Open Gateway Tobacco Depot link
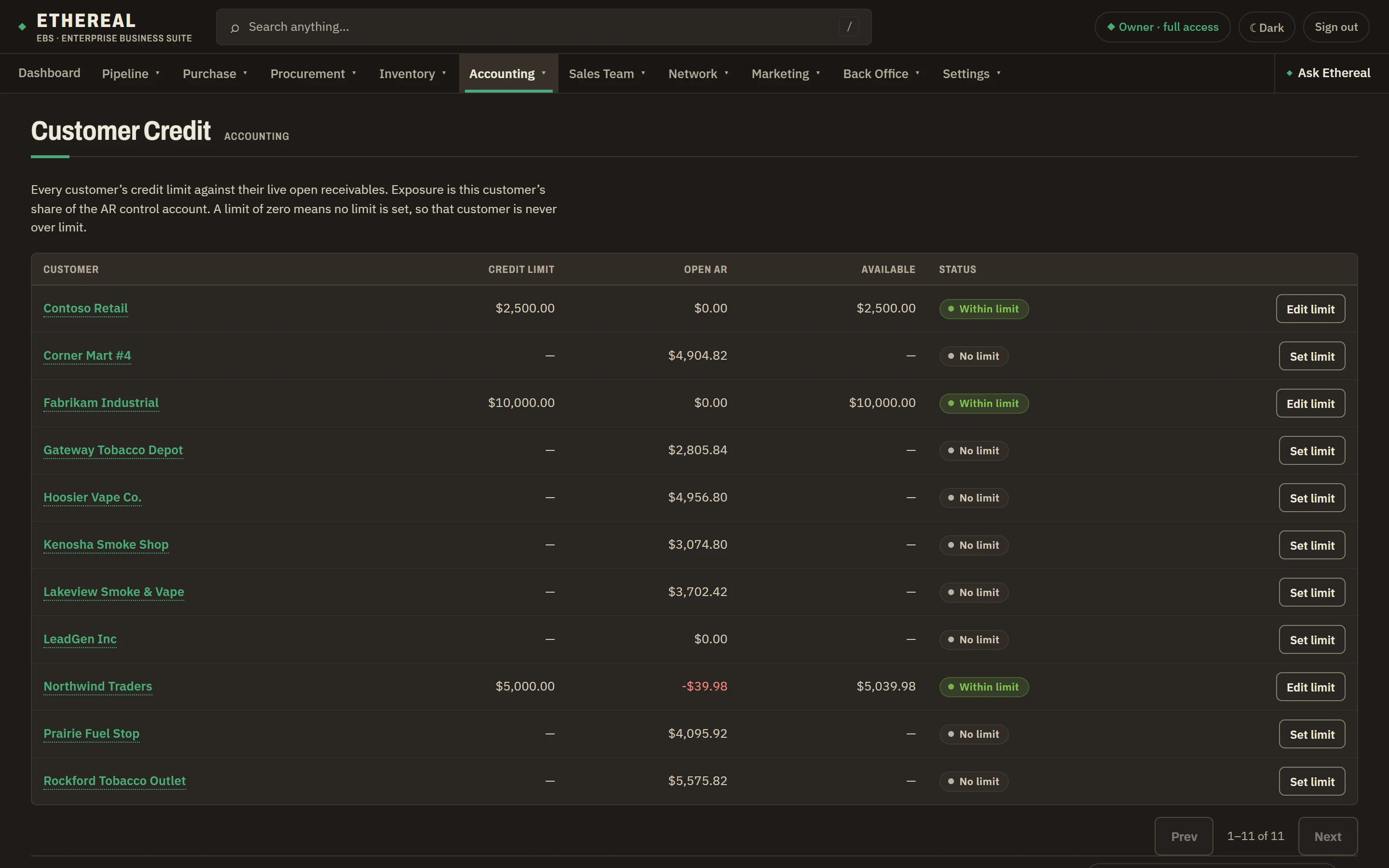Image resolution: width=1389 pixels, height=868 pixels. [x=113, y=450]
